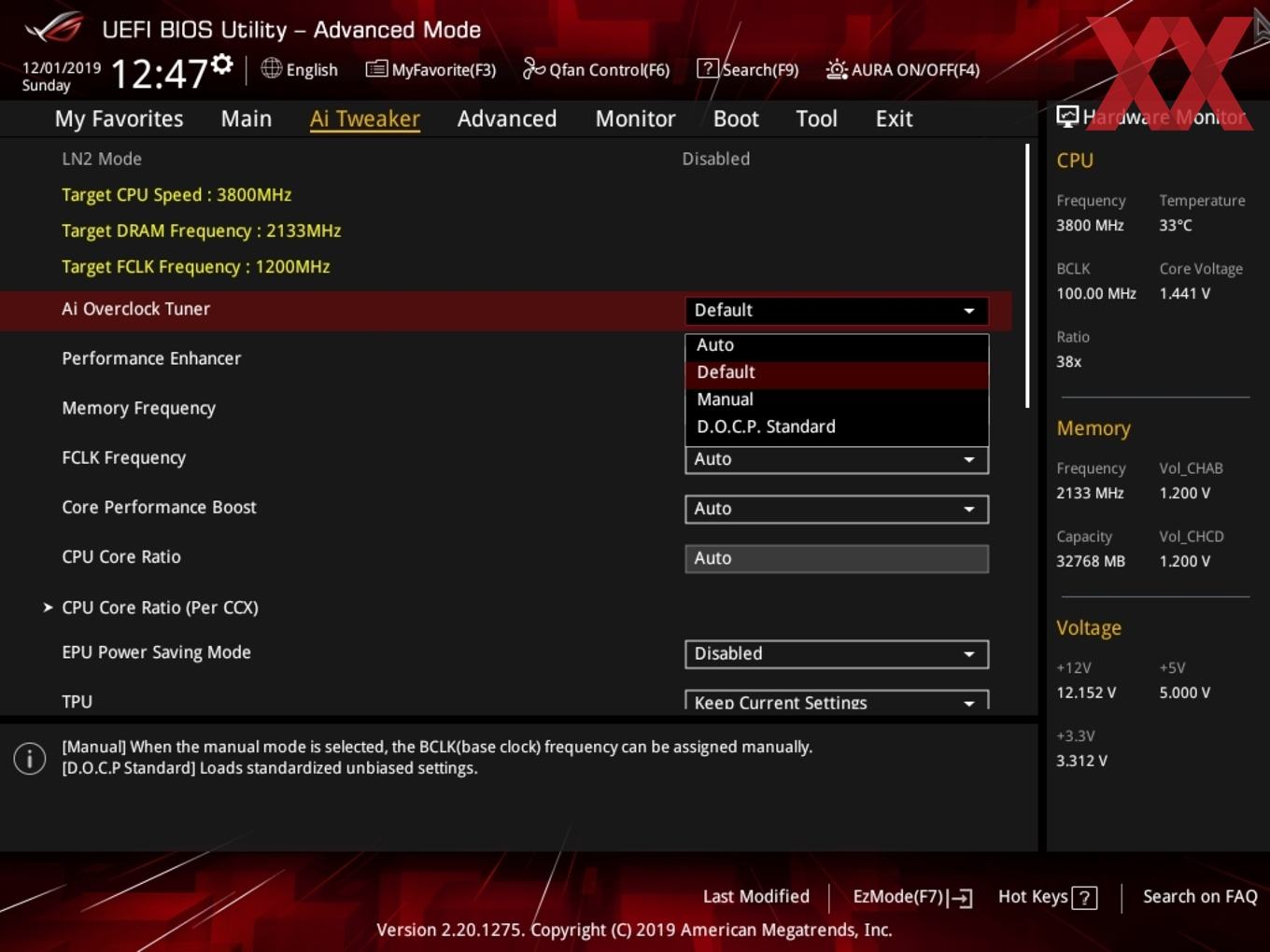1270x952 pixels.
Task: Switch to the Boot tab
Action: (x=736, y=119)
